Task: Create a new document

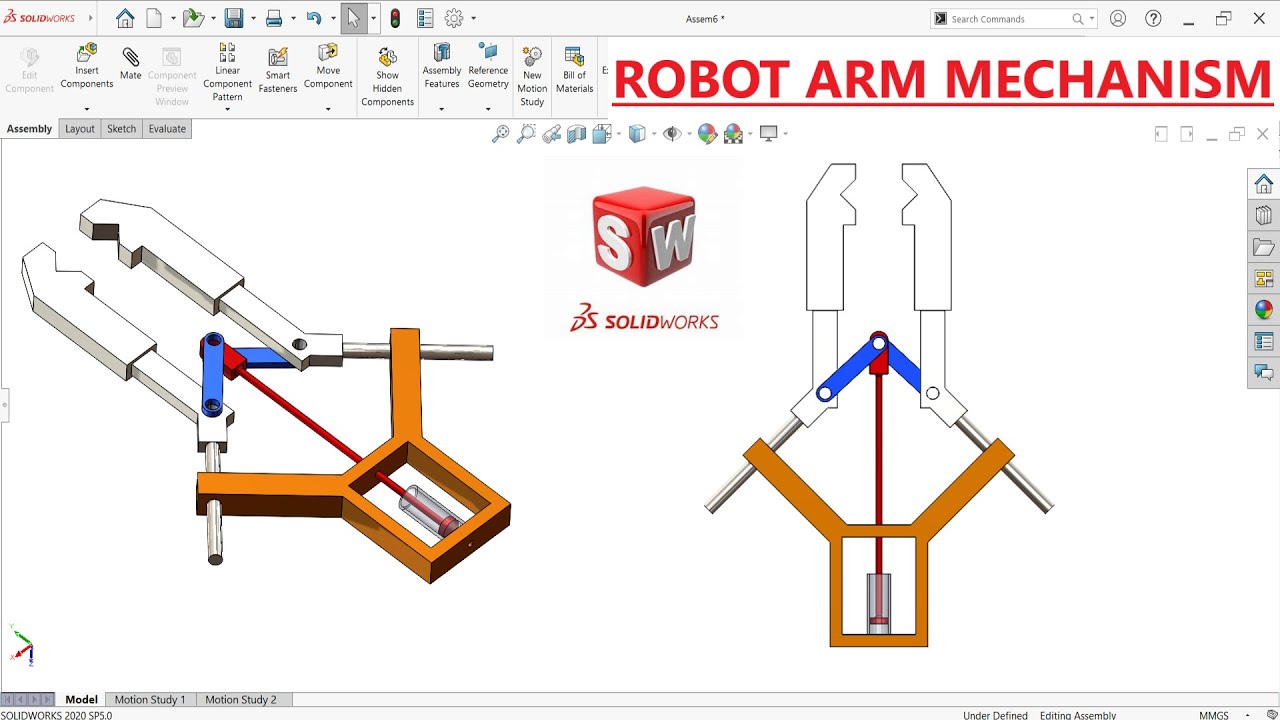Action: tap(154, 18)
